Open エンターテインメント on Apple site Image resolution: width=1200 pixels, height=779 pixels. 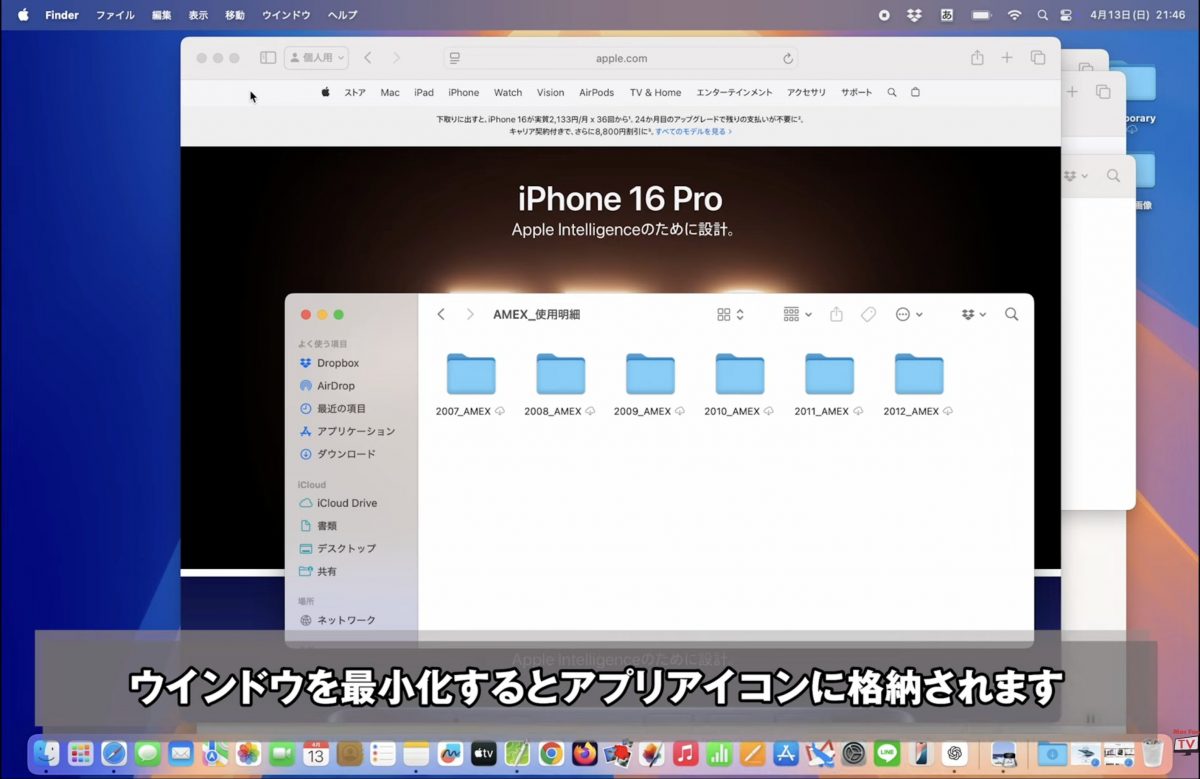(x=734, y=92)
